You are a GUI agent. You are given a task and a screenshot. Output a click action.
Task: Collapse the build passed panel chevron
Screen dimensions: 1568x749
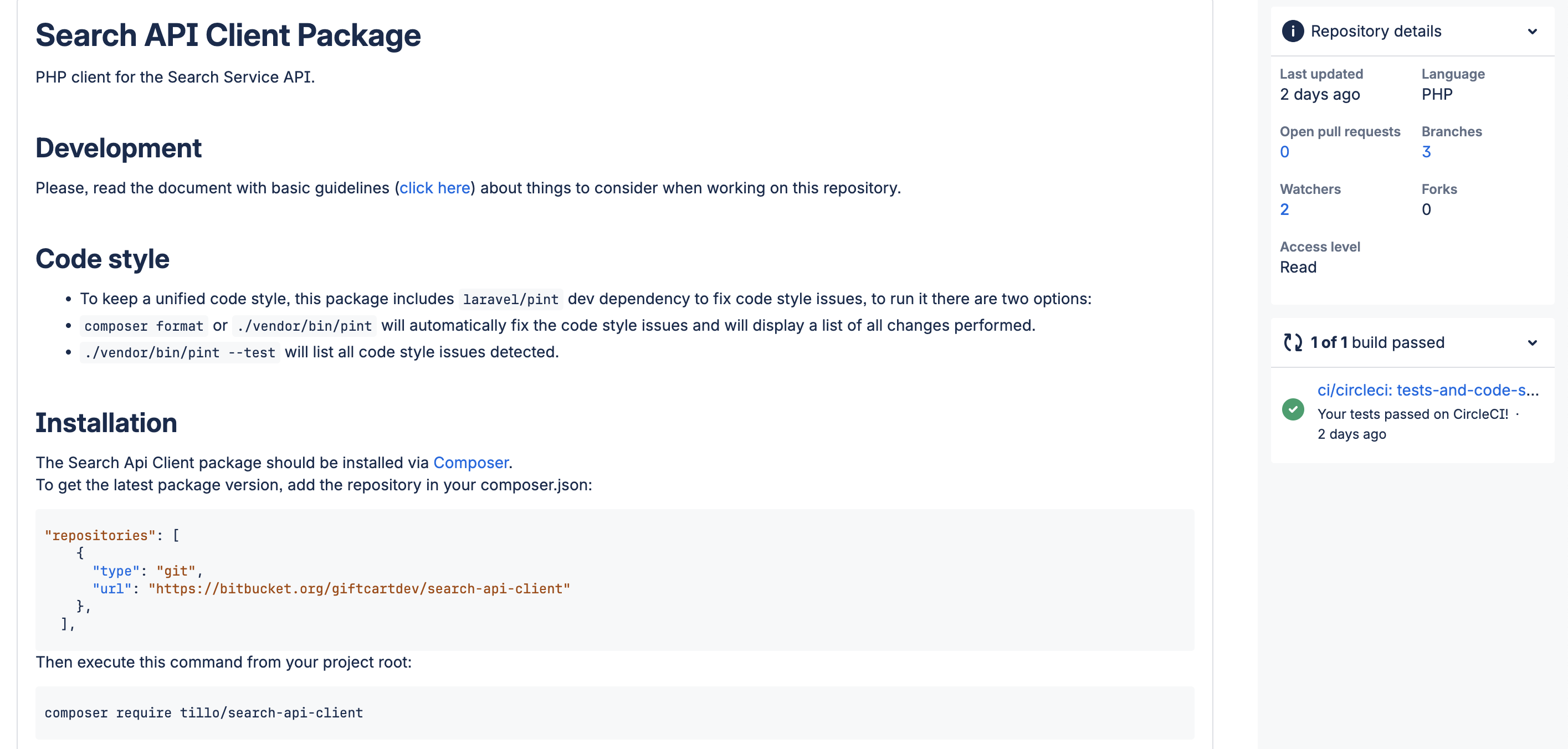[x=1532, y=343]
